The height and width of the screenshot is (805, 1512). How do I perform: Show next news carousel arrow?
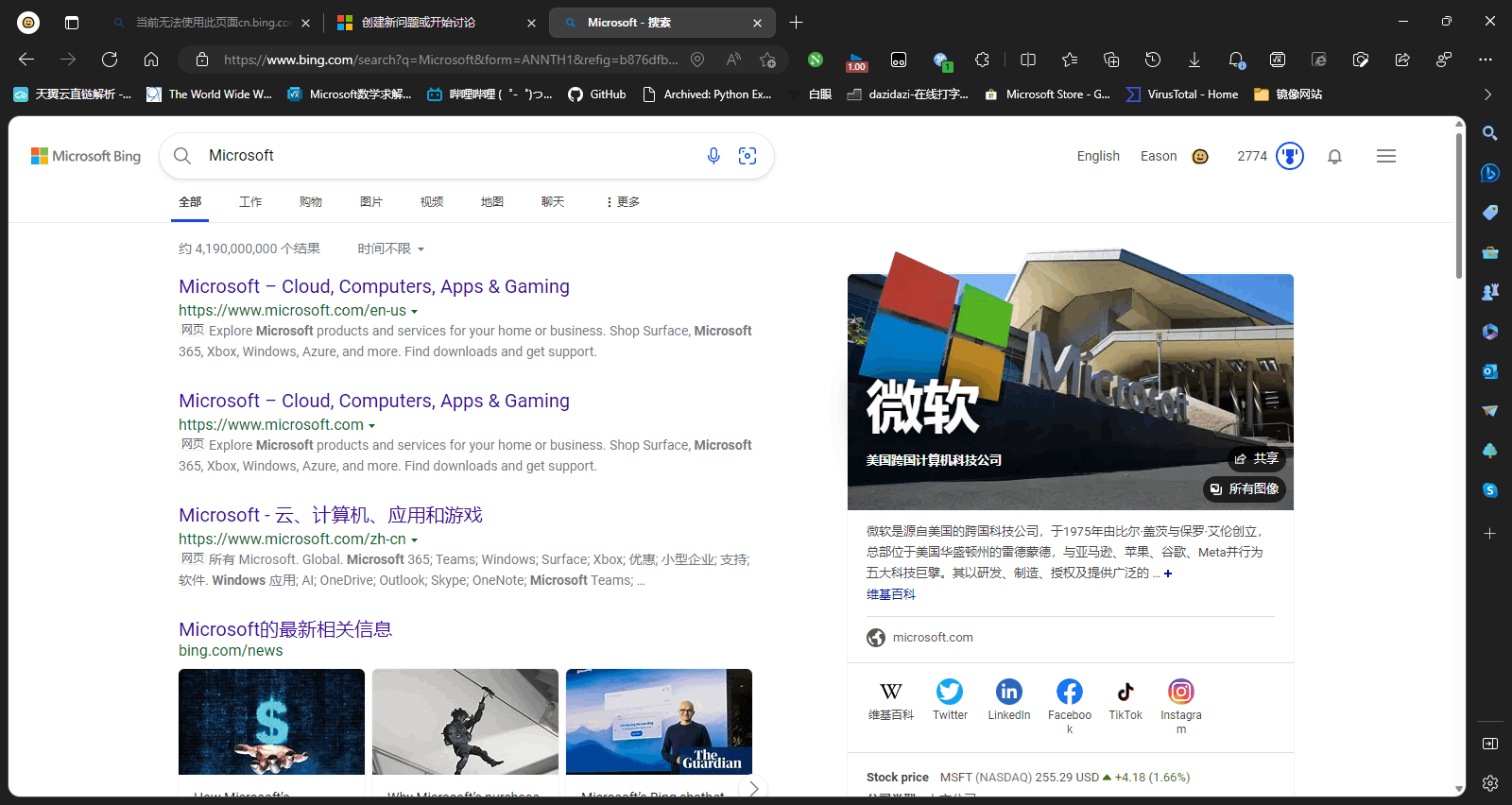click(753, 788)
